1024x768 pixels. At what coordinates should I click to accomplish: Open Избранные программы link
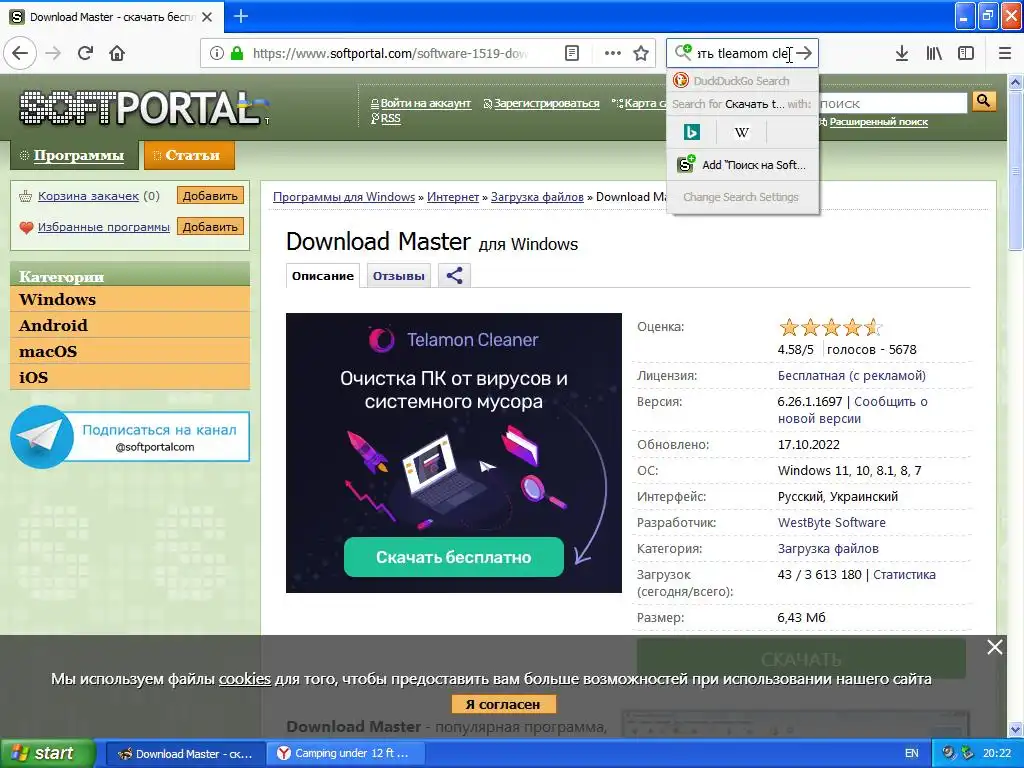point(104,227)
